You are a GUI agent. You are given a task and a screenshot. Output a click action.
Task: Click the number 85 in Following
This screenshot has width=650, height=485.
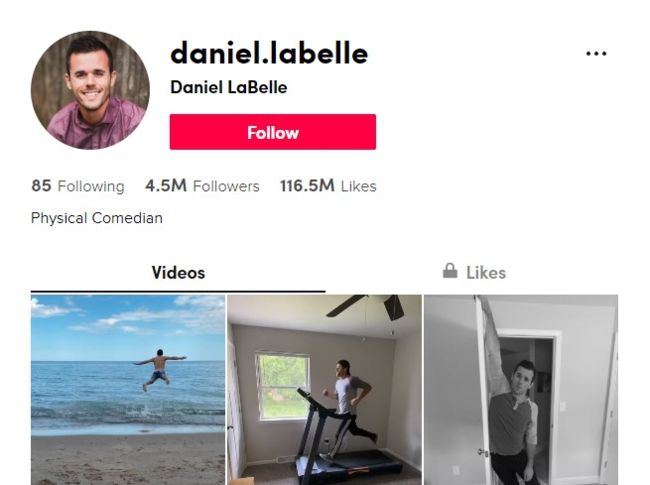coord(41,186)
